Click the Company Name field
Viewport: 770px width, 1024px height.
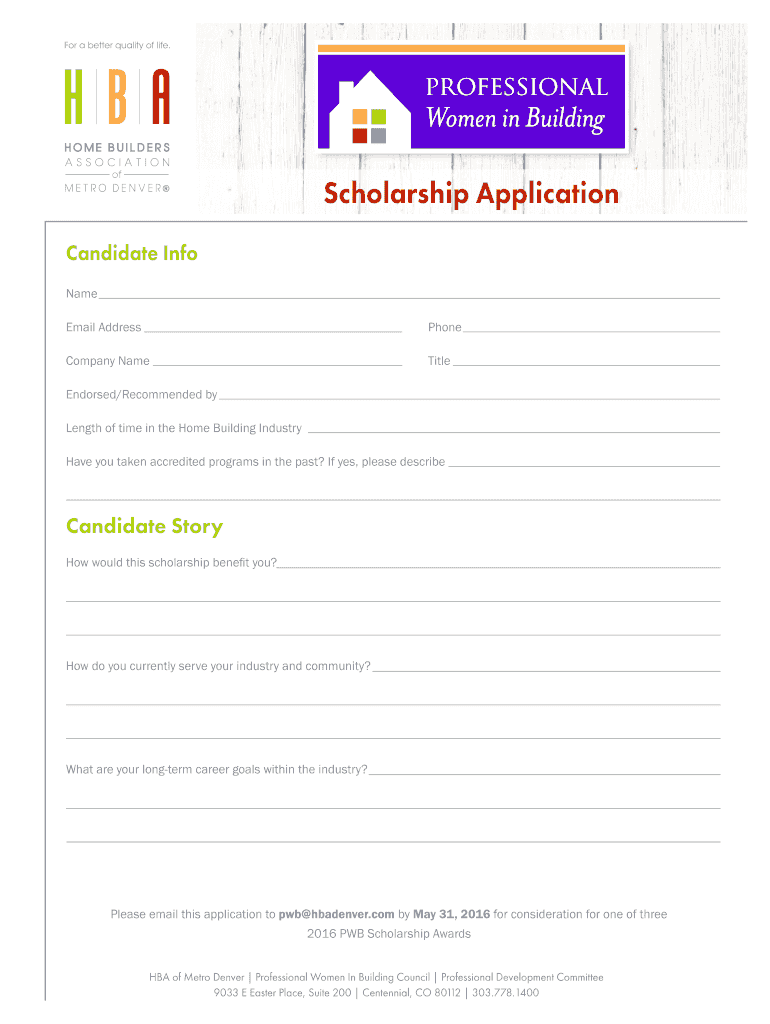tap(277, 361)
